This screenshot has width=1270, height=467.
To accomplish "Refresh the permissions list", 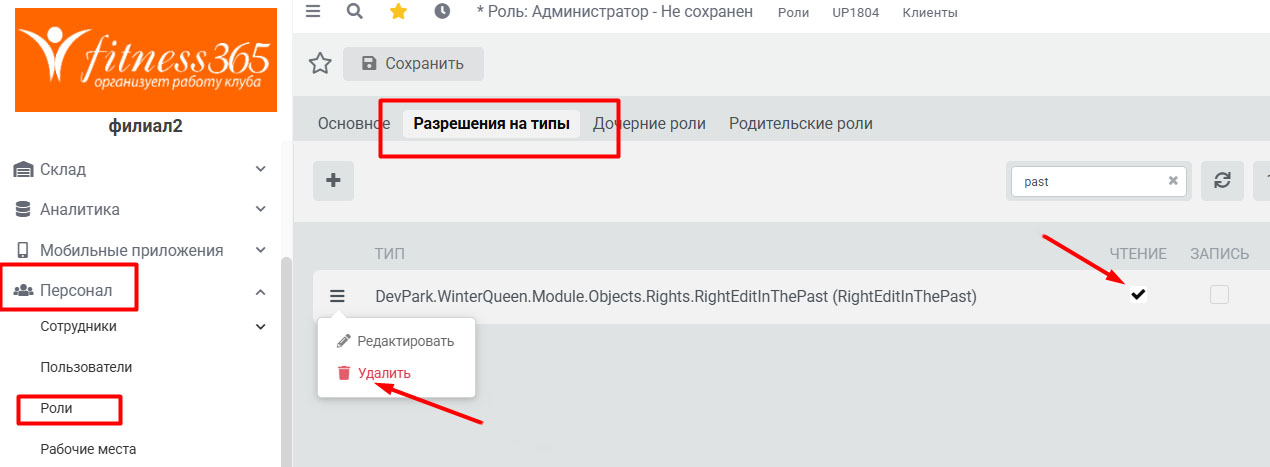I will pos(1221,181).
